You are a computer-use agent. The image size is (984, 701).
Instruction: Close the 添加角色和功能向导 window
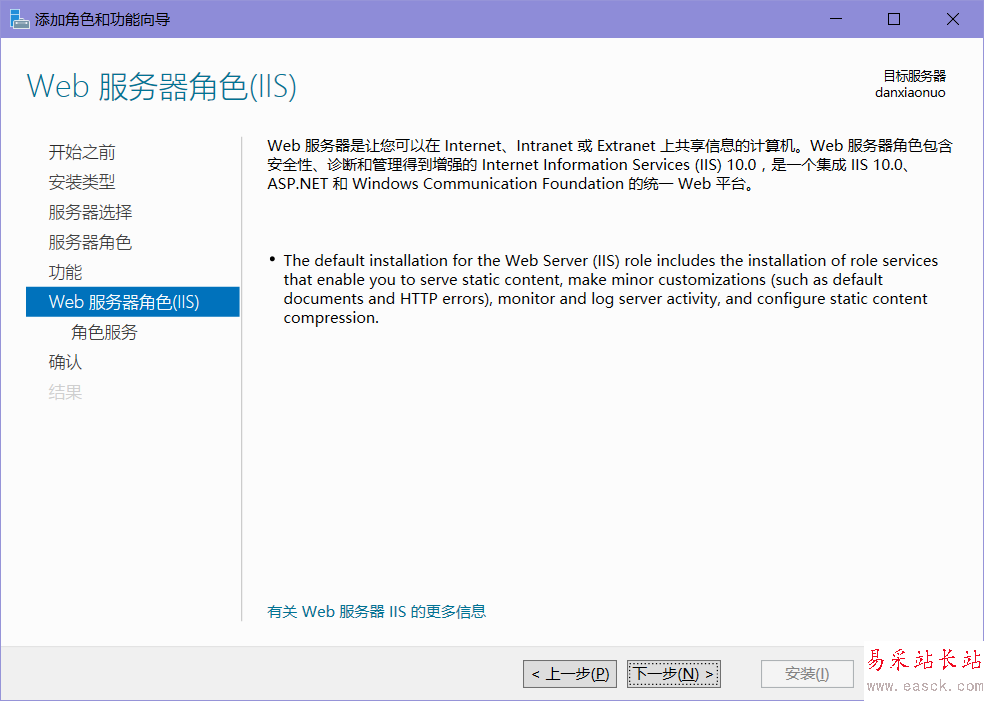953,19
